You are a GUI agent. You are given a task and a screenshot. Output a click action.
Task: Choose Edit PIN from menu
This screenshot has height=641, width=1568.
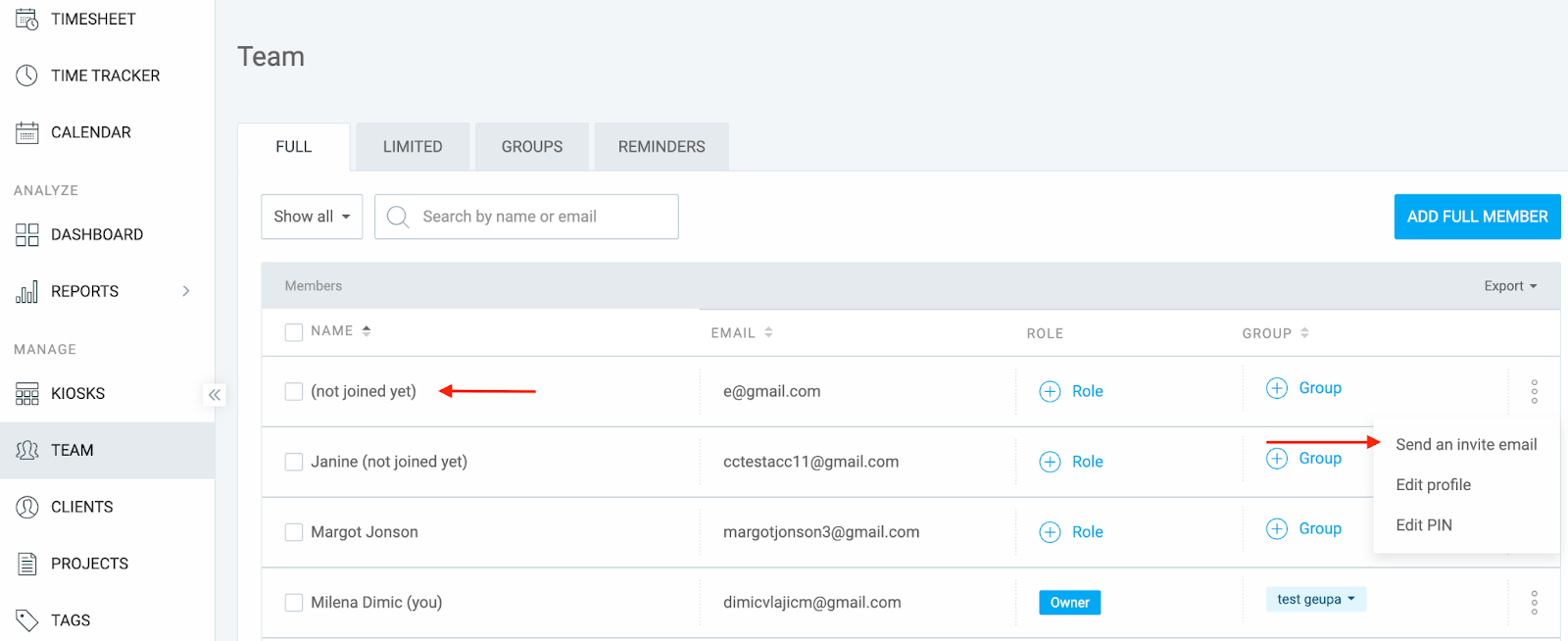(1424, 525)
